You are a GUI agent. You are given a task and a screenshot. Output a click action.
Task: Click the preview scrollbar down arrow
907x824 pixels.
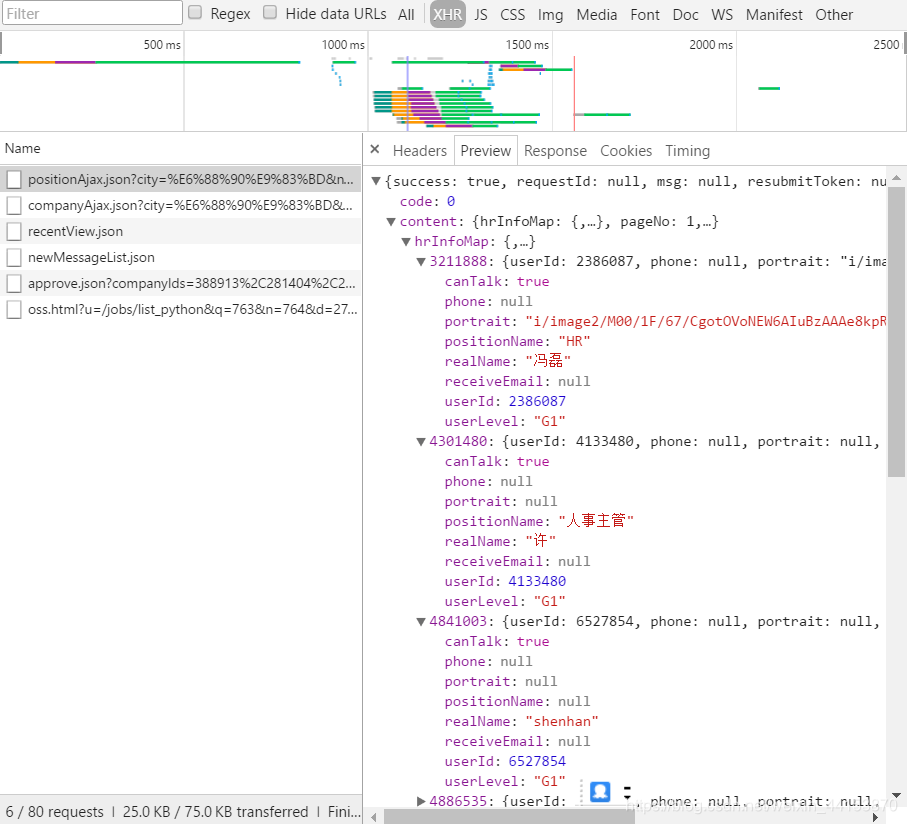[896, 796]
